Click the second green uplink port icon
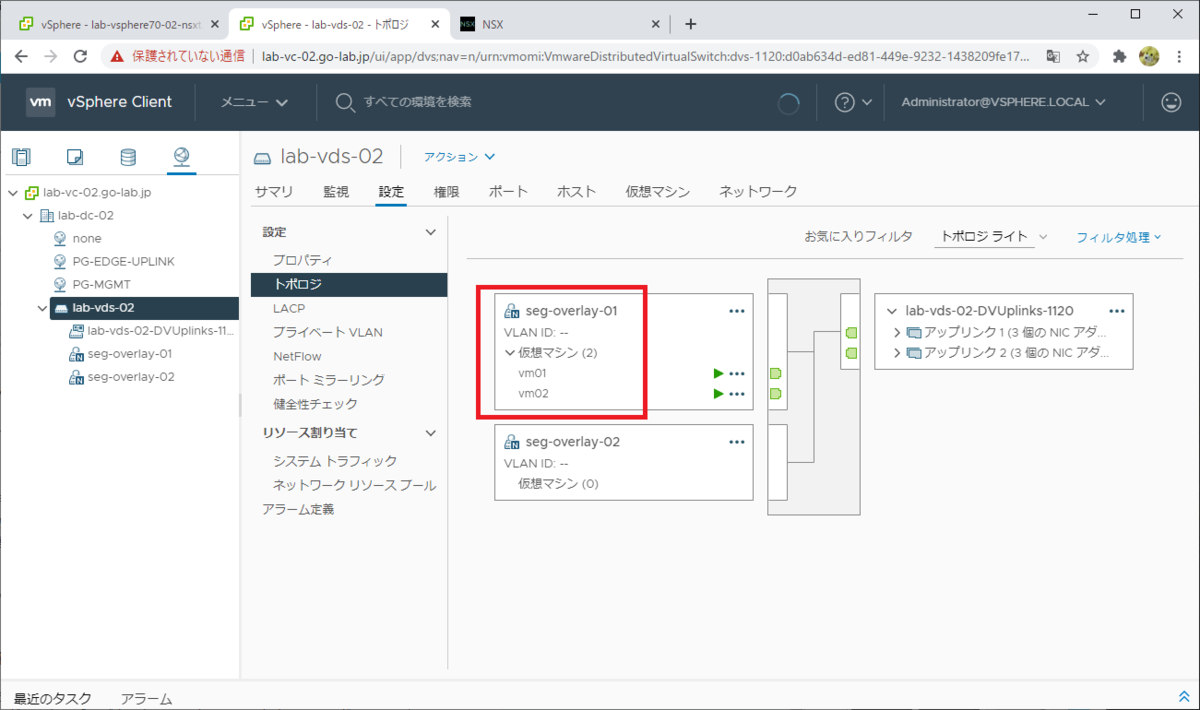Screen dimensions: 1200x710 851,353
